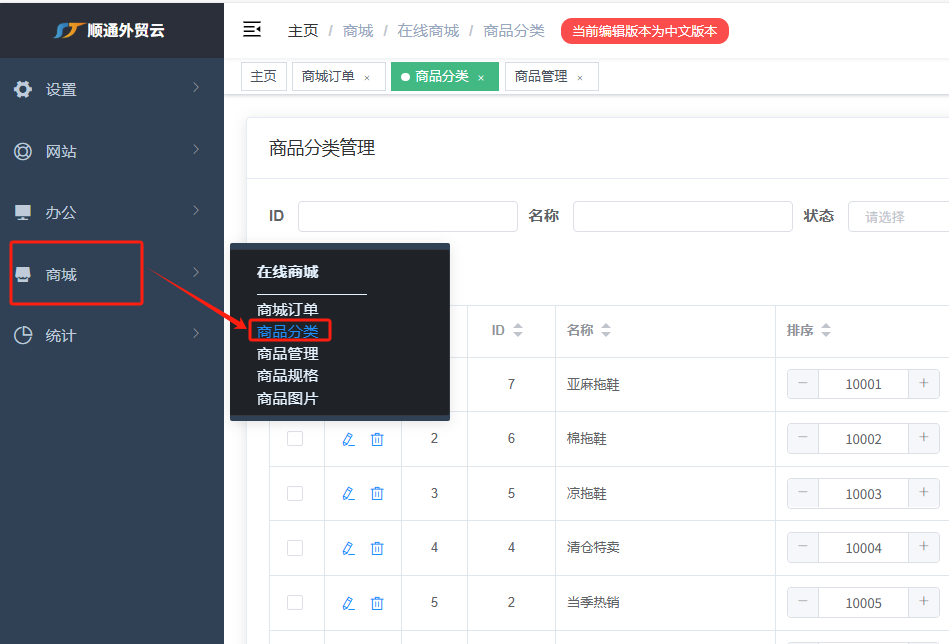Click 商品分类 in the breadcrumb
Image resolution: width=949 pixels, height=644 pixels.
tap(514, 31)
